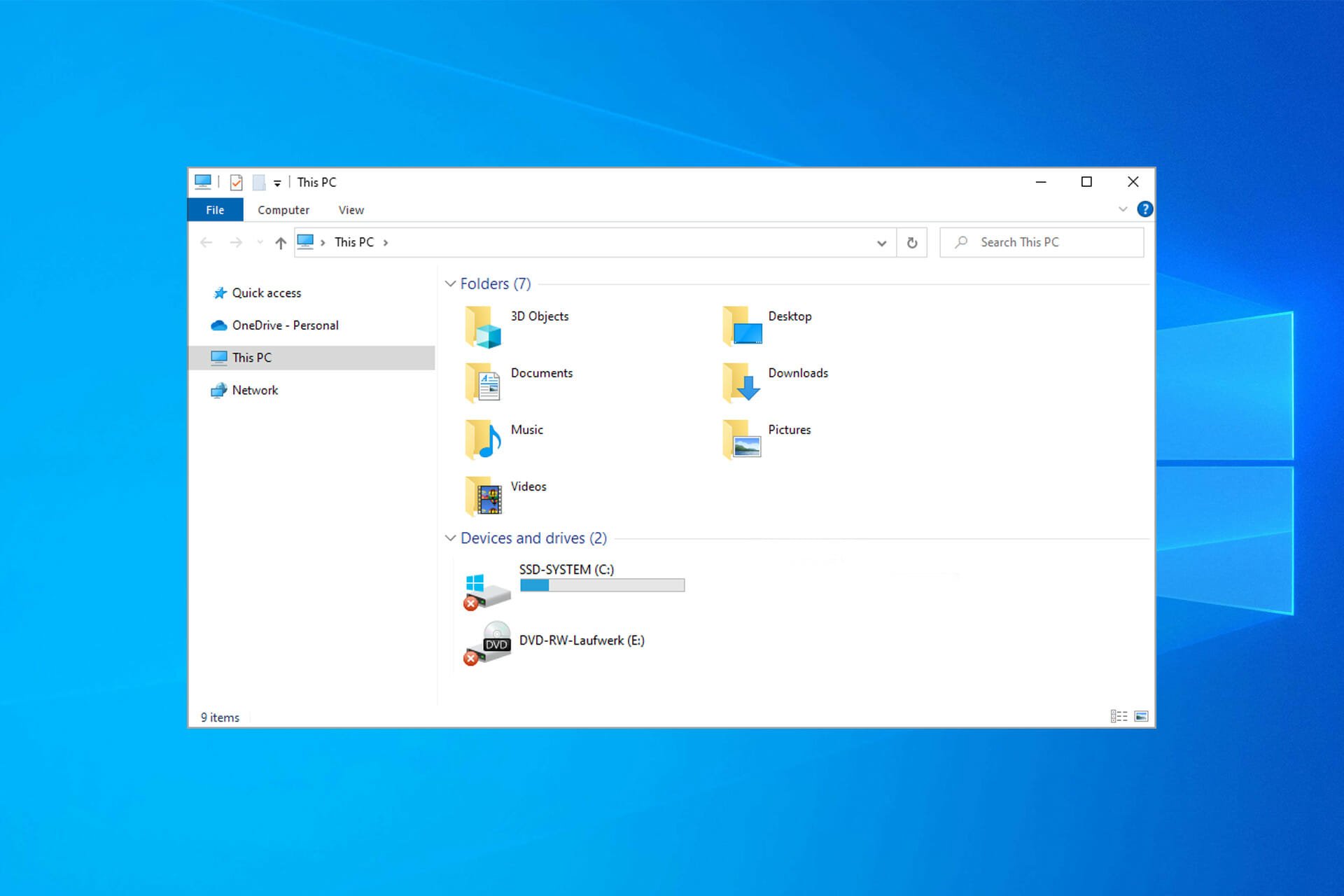The height and width of the screenshot is (896, 1344).
Task: Click the Computer menu tab
Action: [283, 209]
